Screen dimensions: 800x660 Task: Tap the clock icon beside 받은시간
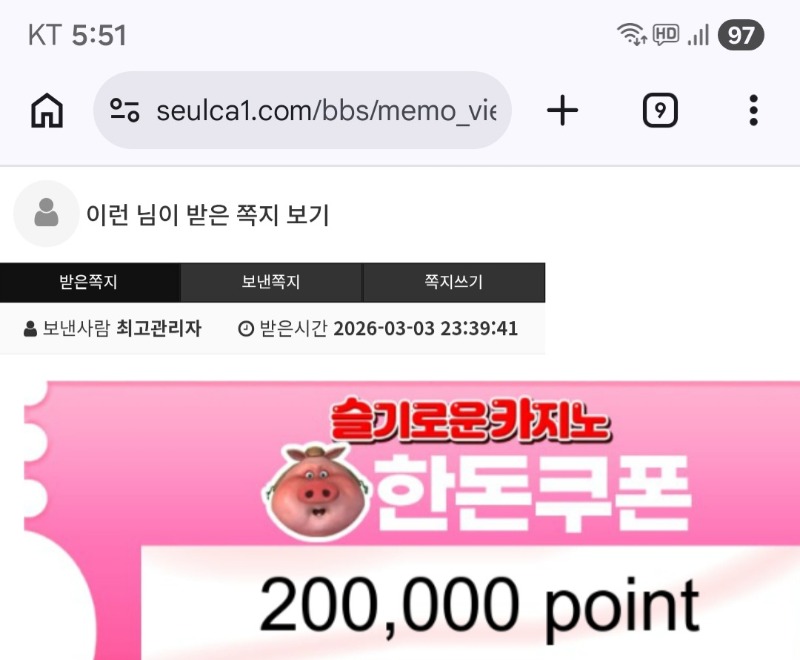(246, 328)
